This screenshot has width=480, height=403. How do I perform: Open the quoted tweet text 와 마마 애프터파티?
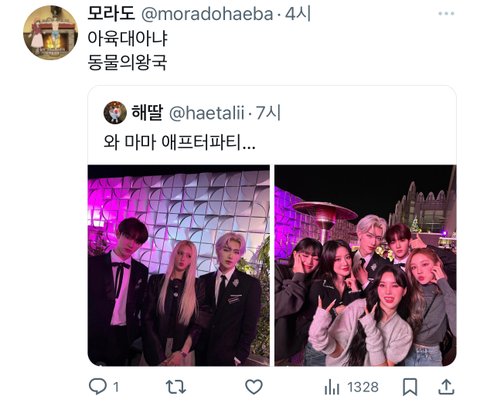click(179, 142)
